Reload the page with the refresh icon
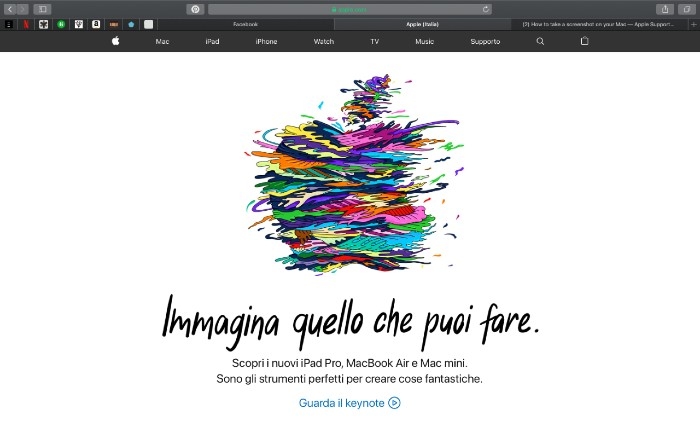The width and height of the screenshot is (700, 438). click(x=486, y=9)
